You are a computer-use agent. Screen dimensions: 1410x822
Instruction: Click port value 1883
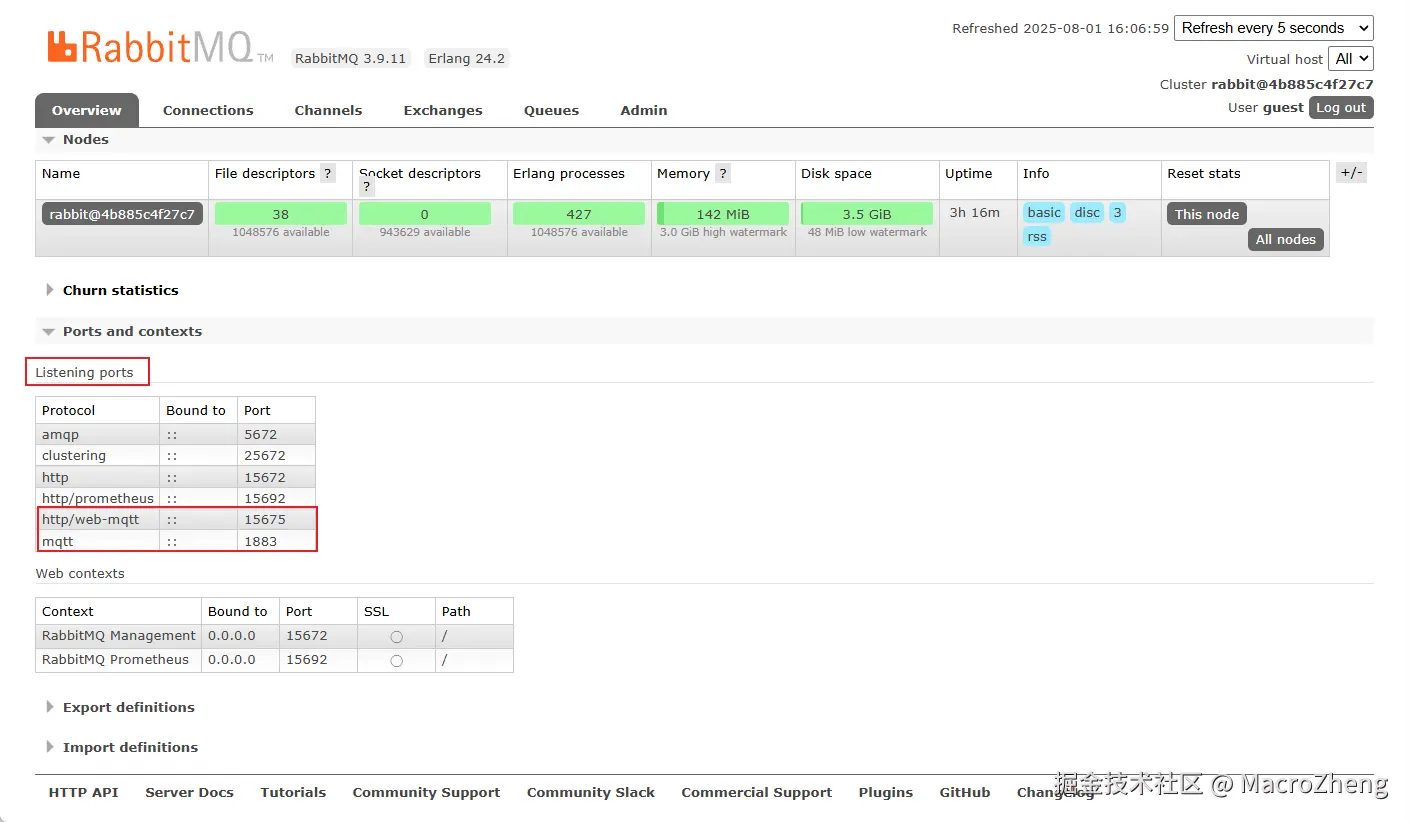tap(260, 541)
